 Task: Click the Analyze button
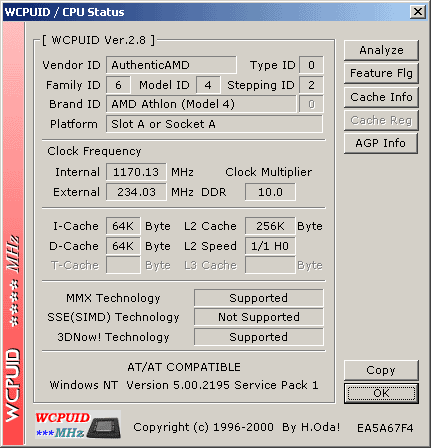pos(381,50)
